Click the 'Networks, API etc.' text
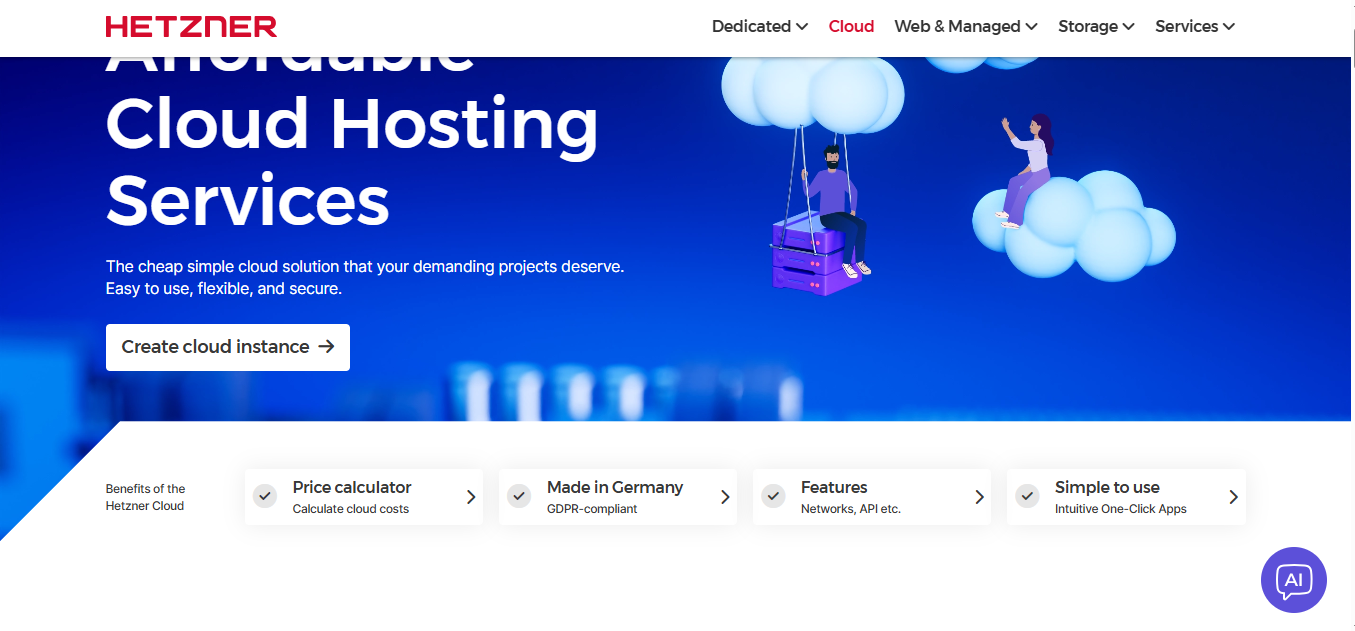The width and height of the screenshot is (1355, 631). pyautogui.click(x=851, y=509)
